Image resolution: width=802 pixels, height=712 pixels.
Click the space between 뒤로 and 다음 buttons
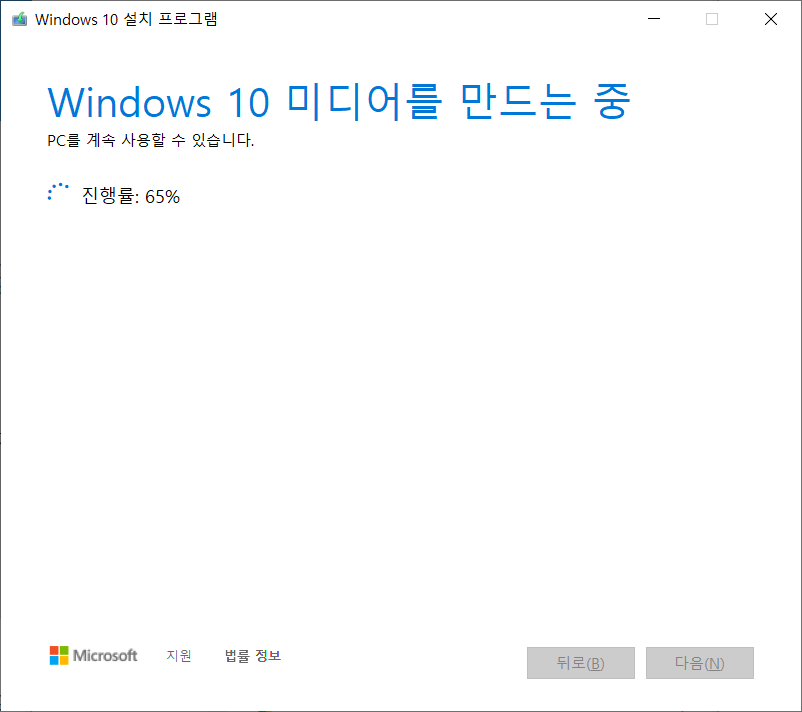642,663
